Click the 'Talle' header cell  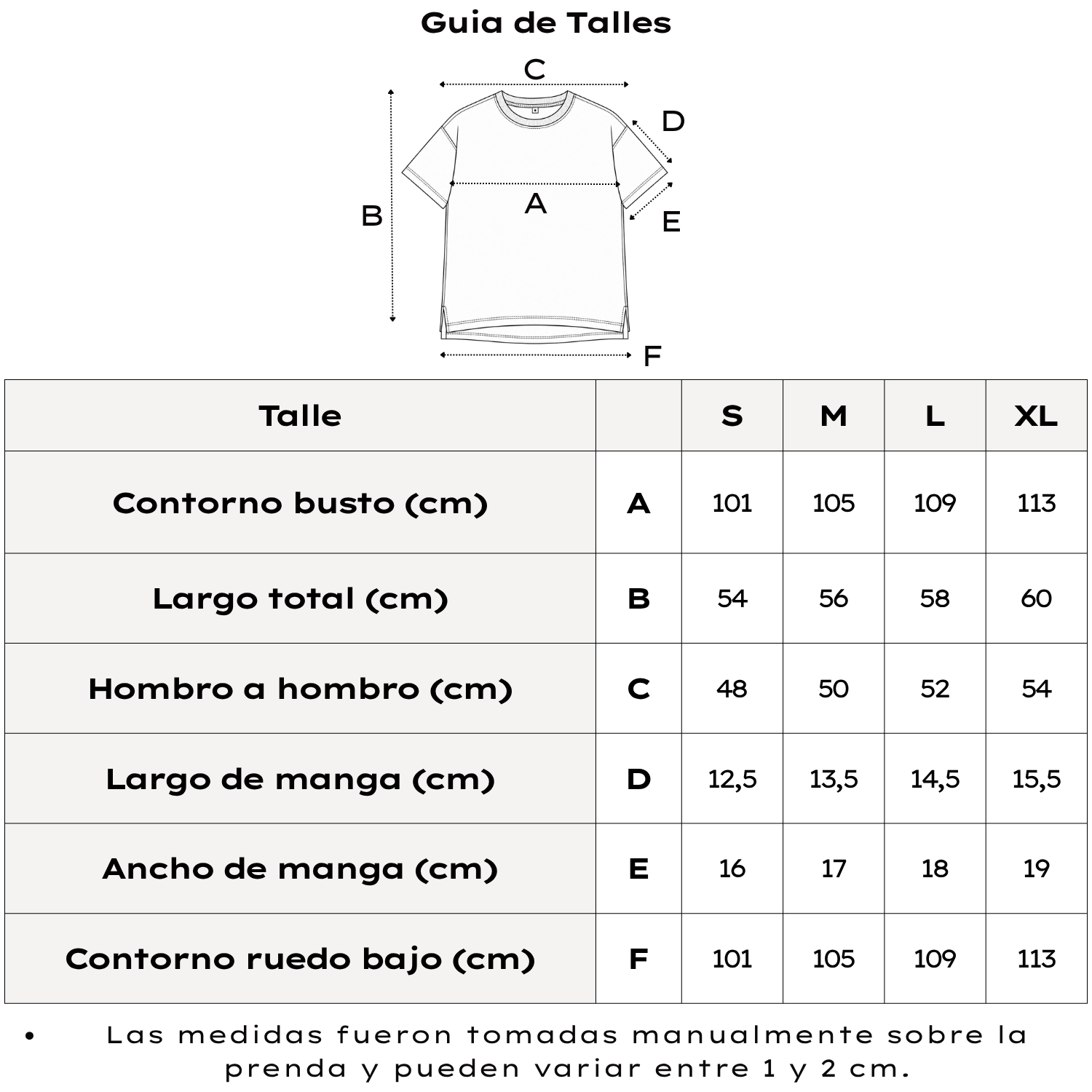pos(300,416)
